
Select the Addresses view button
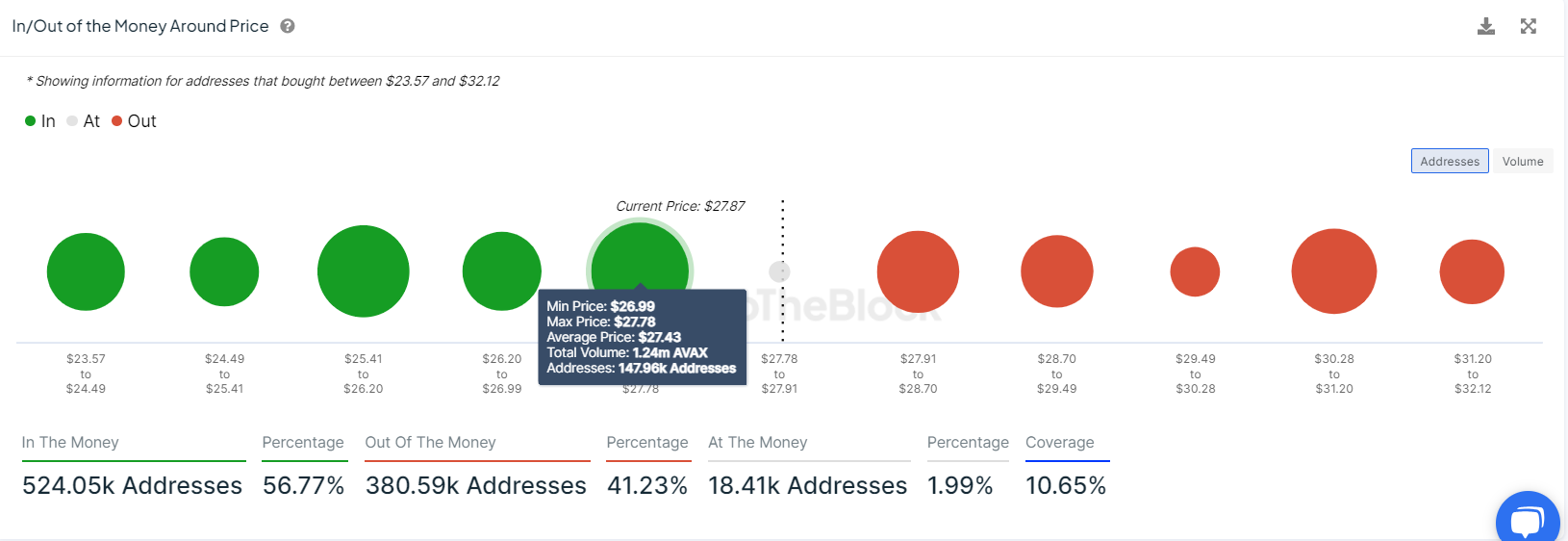(1450, 161)
